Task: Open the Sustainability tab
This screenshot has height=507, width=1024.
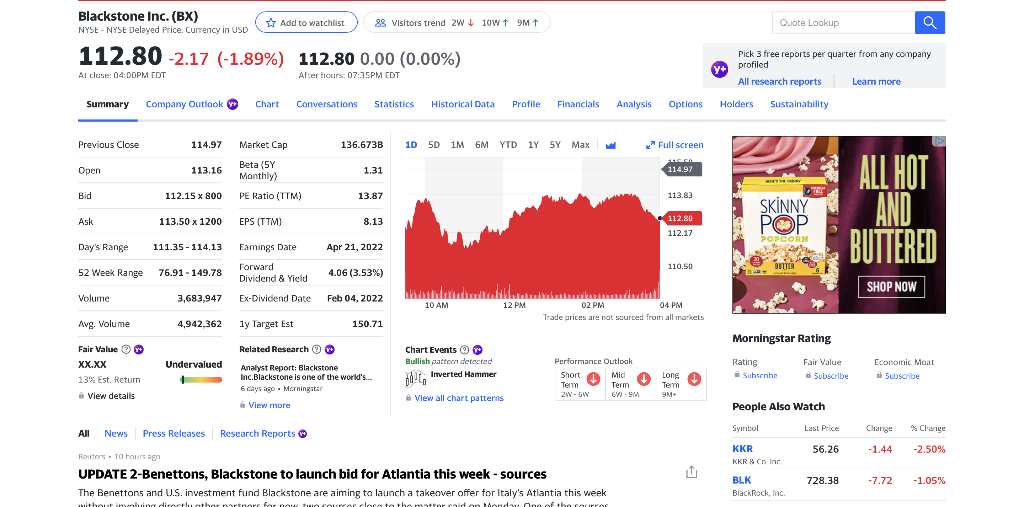Action: (799, 104)
